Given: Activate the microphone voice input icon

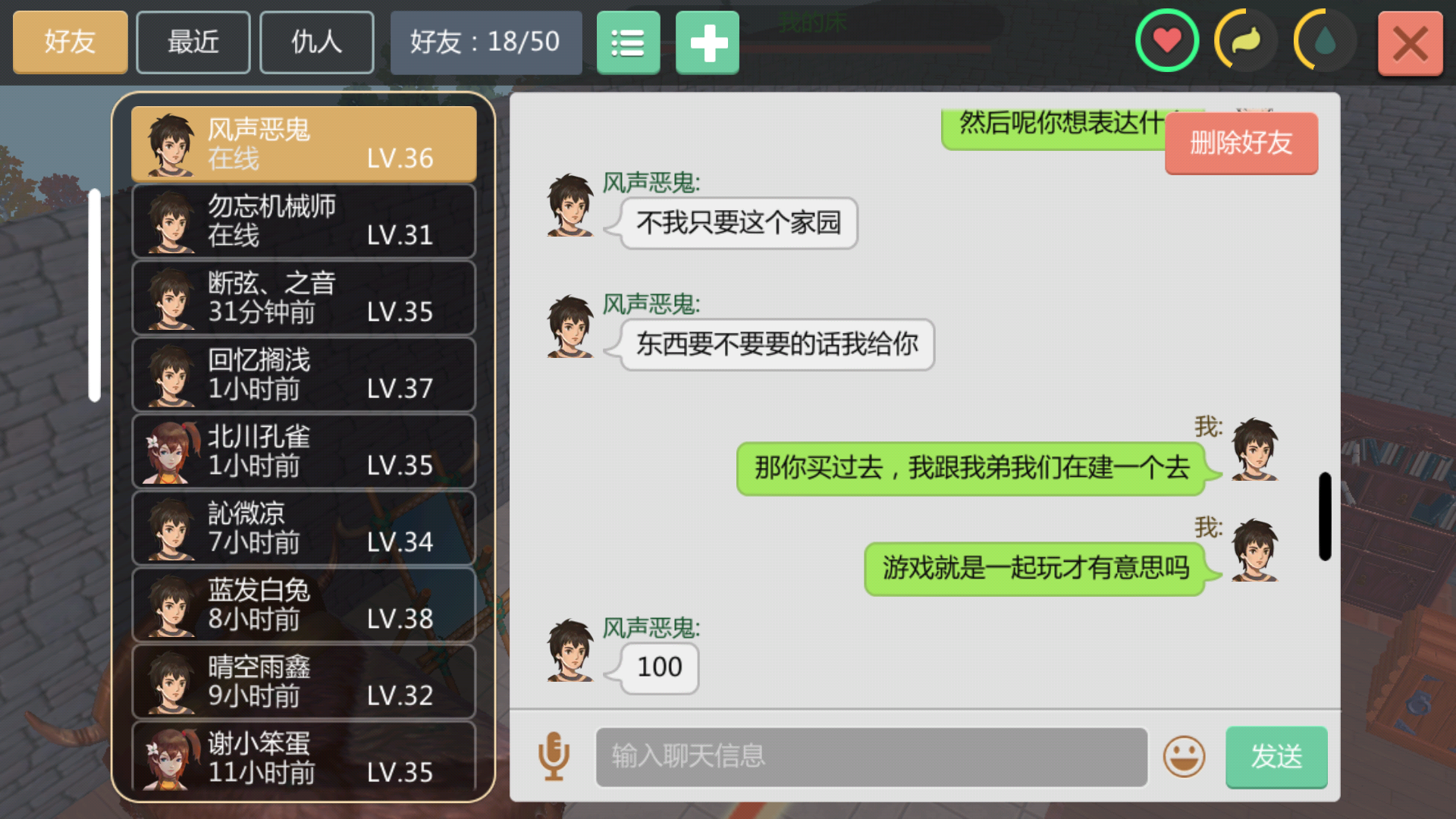Looking at the screenshot, I should (x=554, y=755).
